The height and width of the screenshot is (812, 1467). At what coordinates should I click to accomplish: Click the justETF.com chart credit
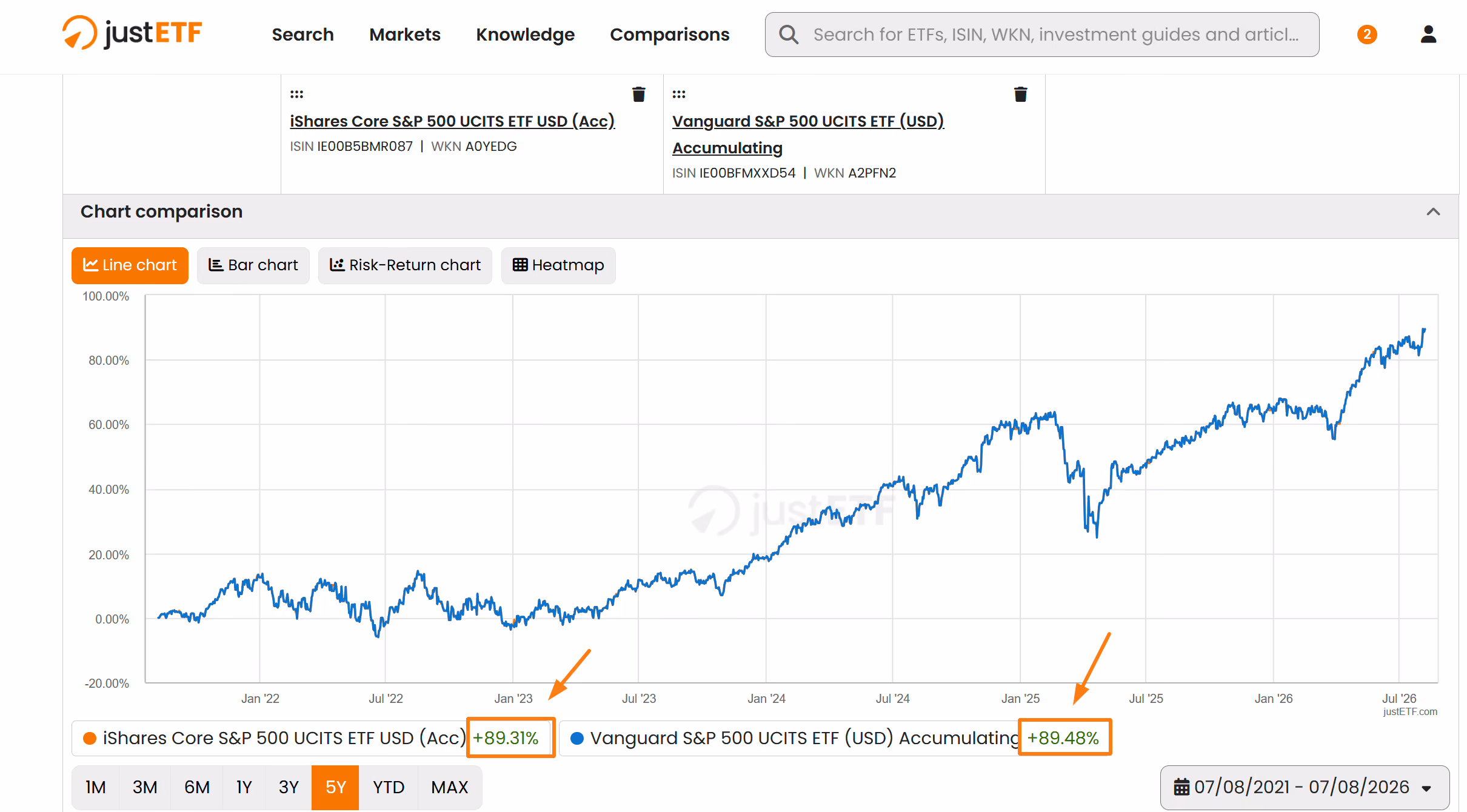[1410, 711]
